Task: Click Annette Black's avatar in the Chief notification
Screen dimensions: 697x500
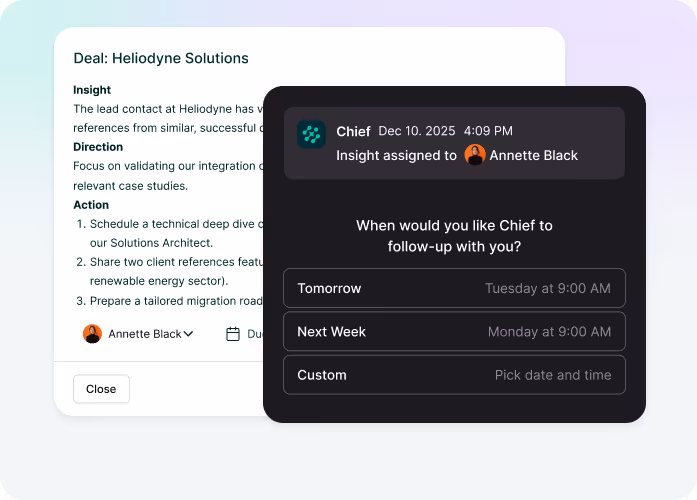Action: pos(475,155)
